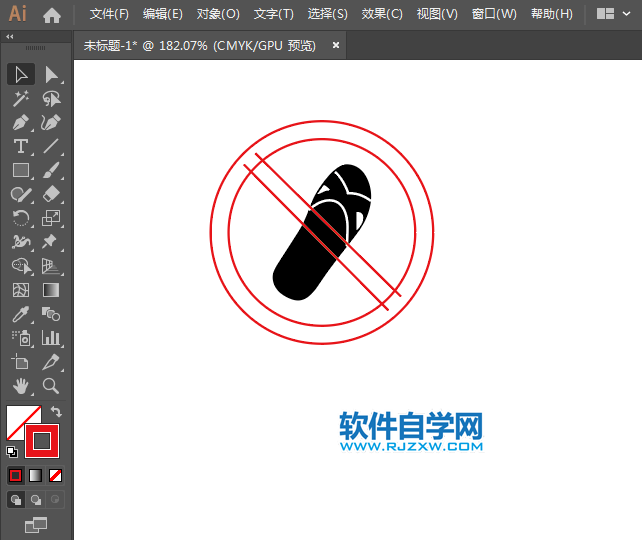The image size is (642, 540).
Task: Choose the Magic Wand tool
Action: click(21, 99)
